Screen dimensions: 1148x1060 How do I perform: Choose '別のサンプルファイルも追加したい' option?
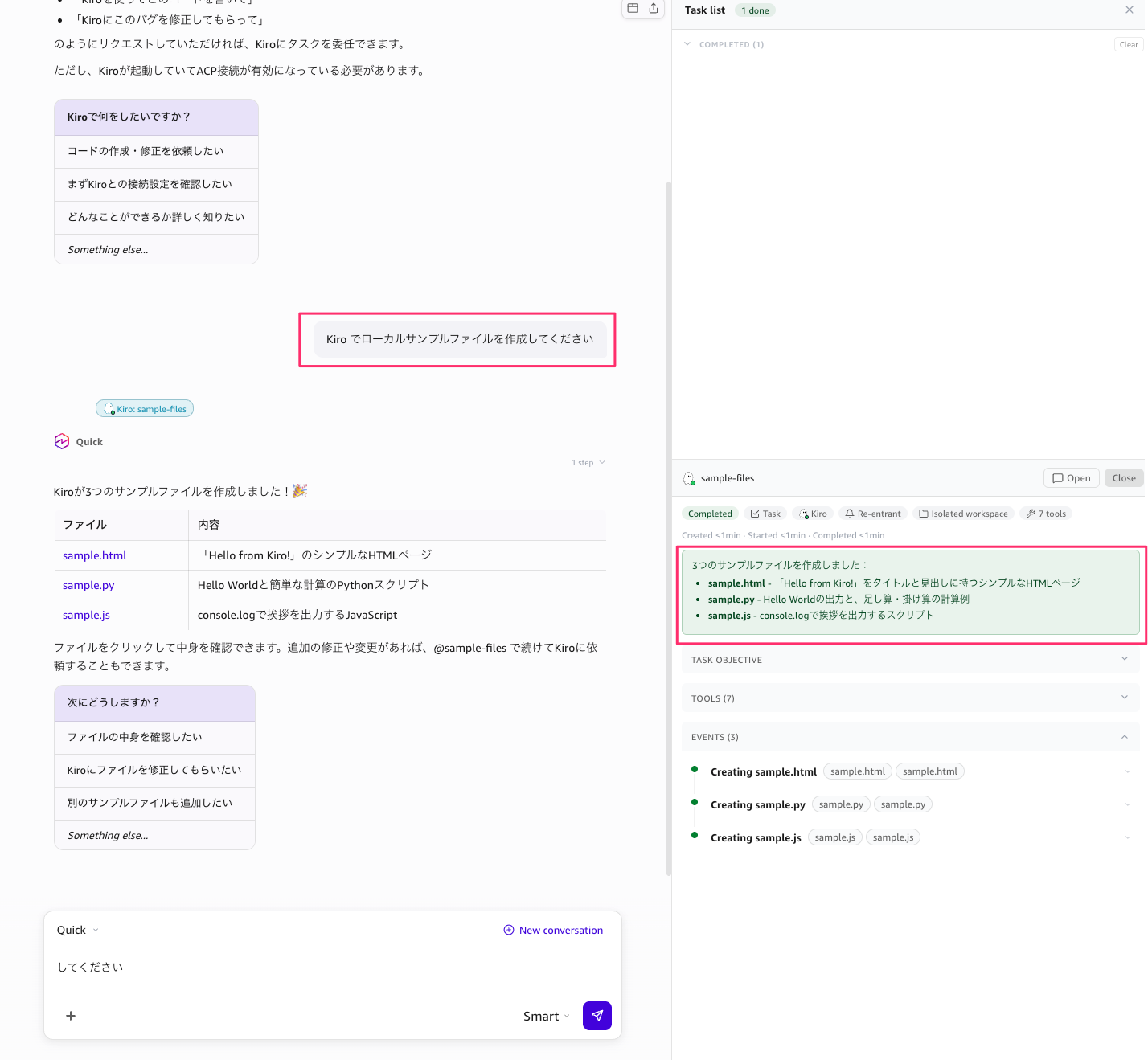[x=154, y=803]
